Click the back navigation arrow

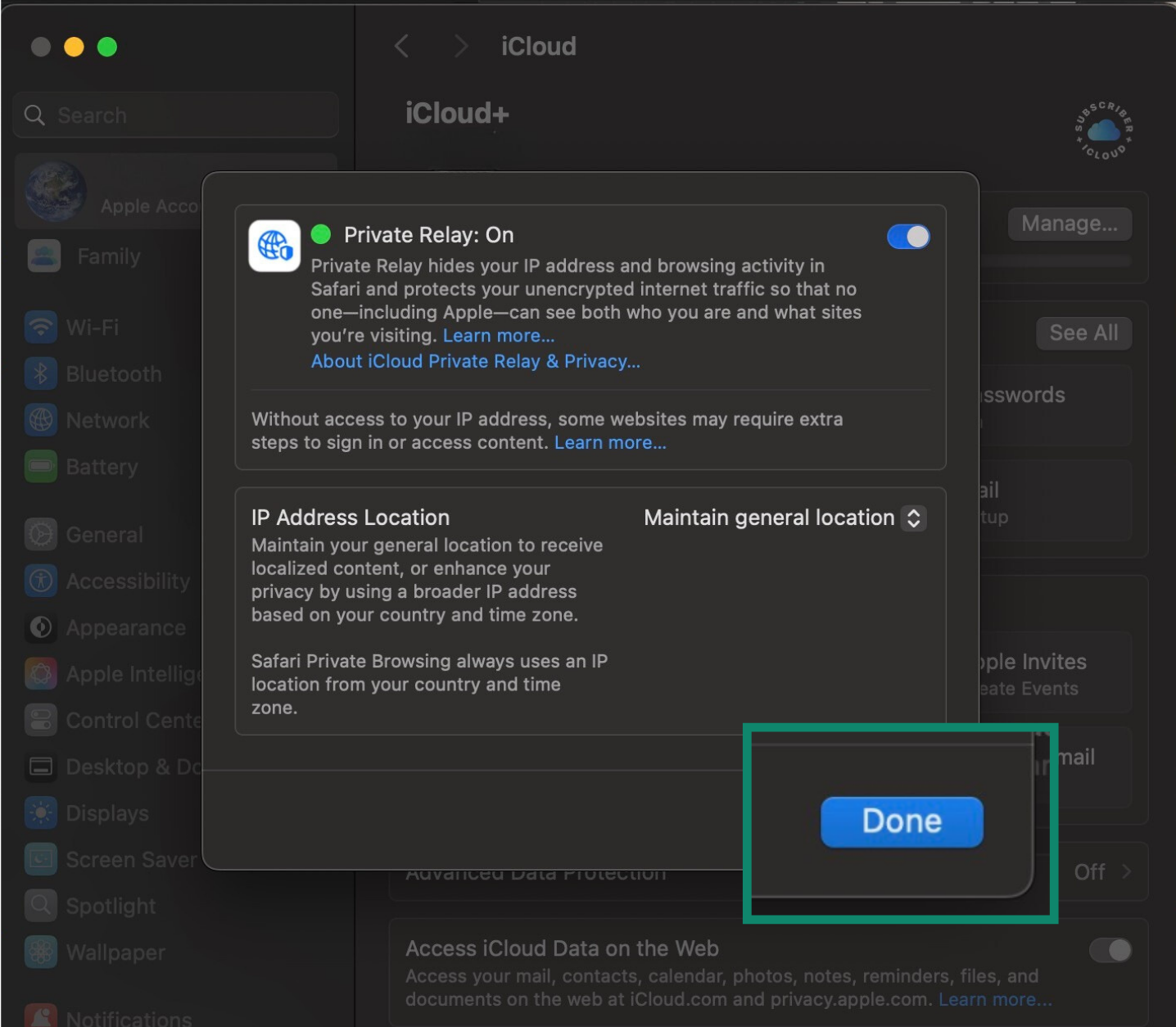coord(400,47)
